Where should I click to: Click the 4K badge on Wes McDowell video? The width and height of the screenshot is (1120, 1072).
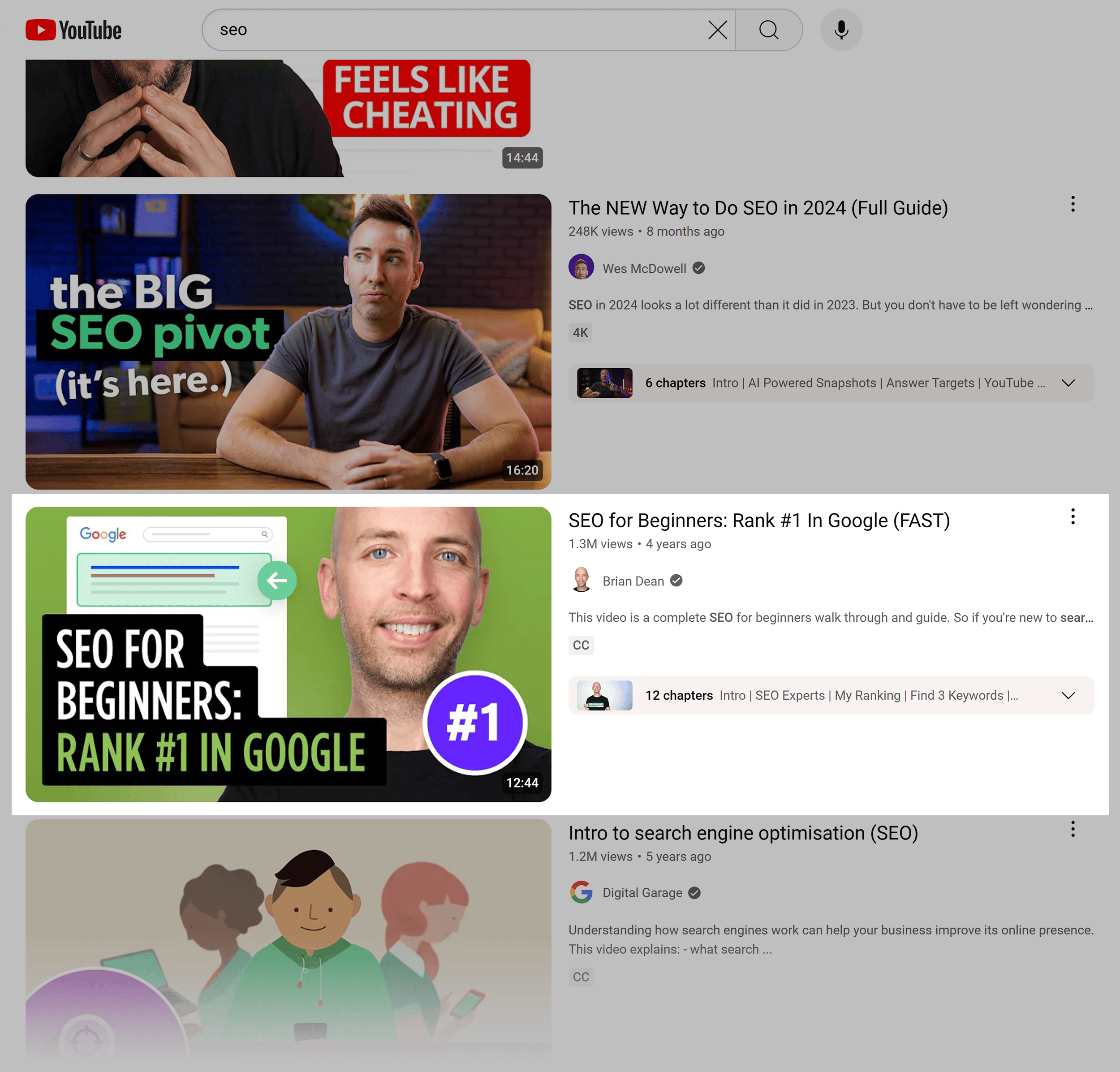click(580, 332)
